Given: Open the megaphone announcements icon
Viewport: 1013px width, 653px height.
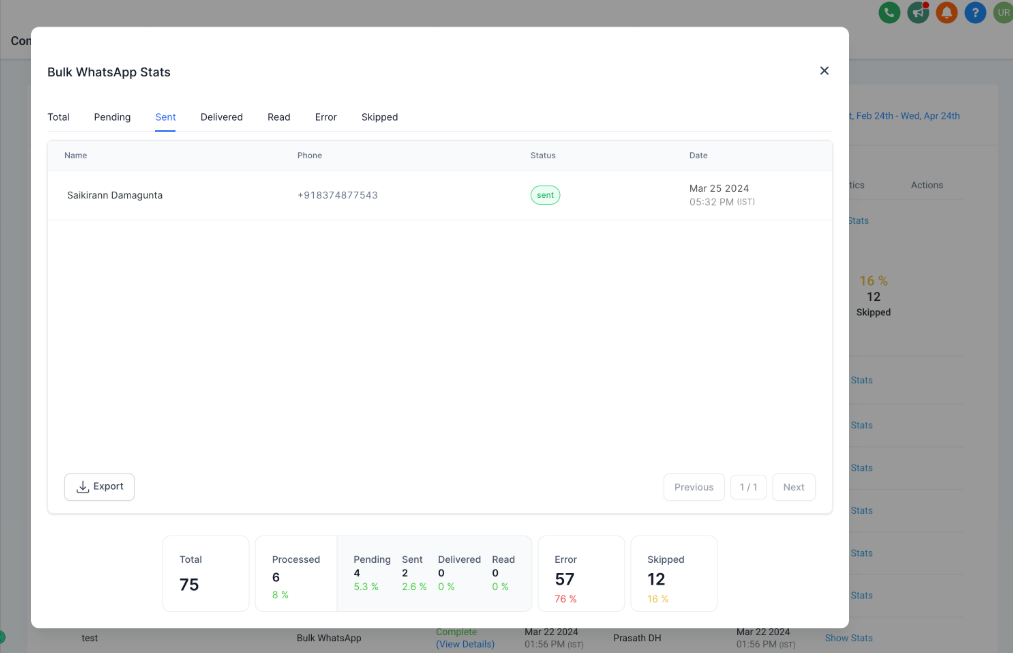Looking at the screenshot, I should click(x=918, y=12).
